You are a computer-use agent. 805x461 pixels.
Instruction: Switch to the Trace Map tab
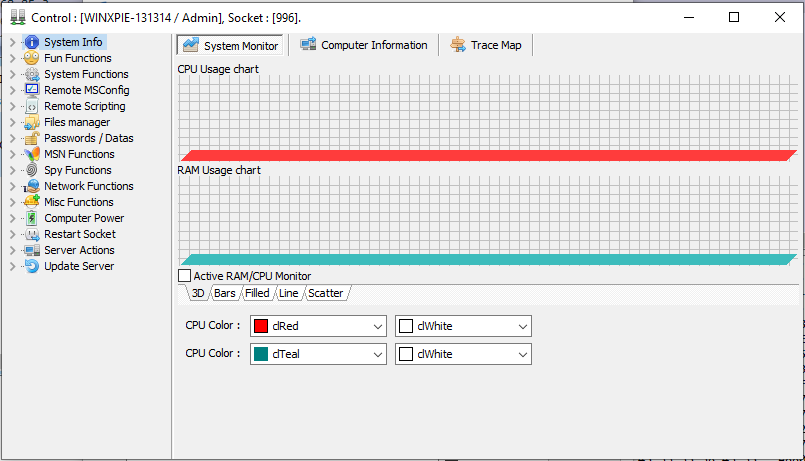(487, 45)
